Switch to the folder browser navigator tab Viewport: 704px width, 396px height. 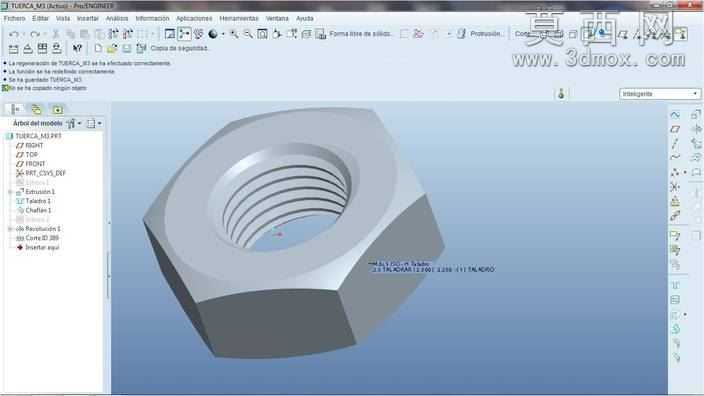[36, 109]
